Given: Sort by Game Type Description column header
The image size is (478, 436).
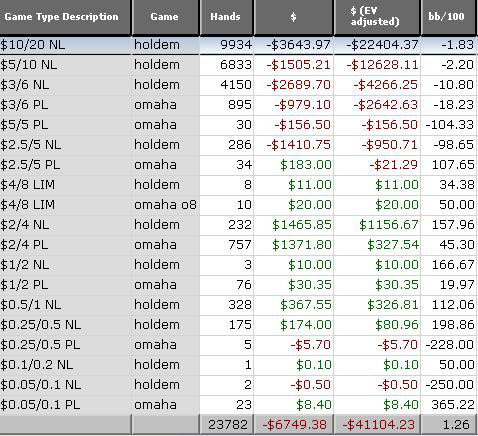Looking at the screenshot, I should (65, 17).
